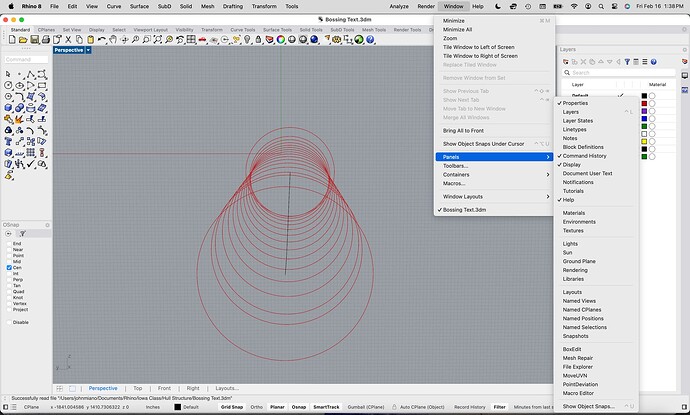Screen dimensions: 690x415
Task: Expand the Panels submenu
Action: [494, 157]
